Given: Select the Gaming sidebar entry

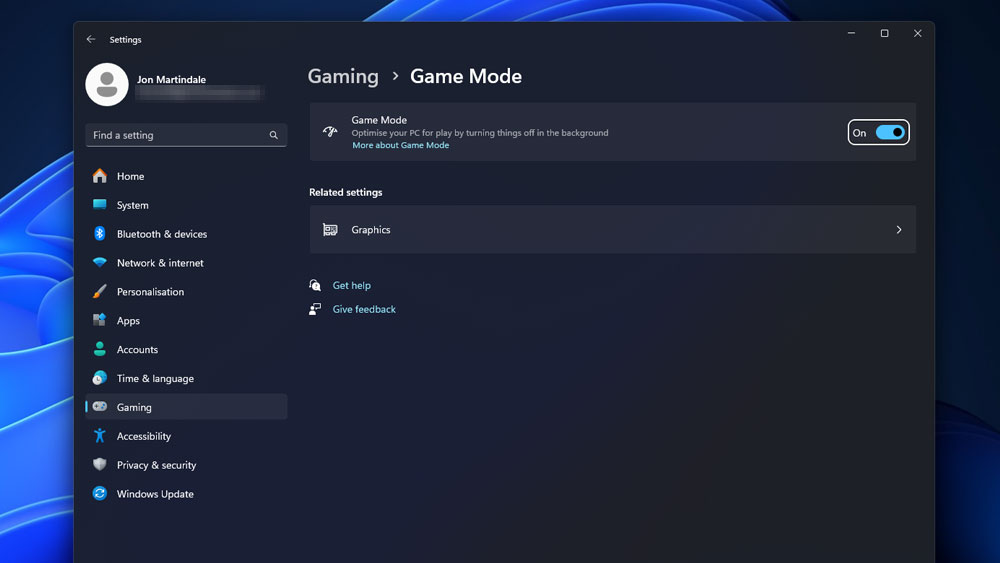Looking at the screenshot, I should [186, 407].
